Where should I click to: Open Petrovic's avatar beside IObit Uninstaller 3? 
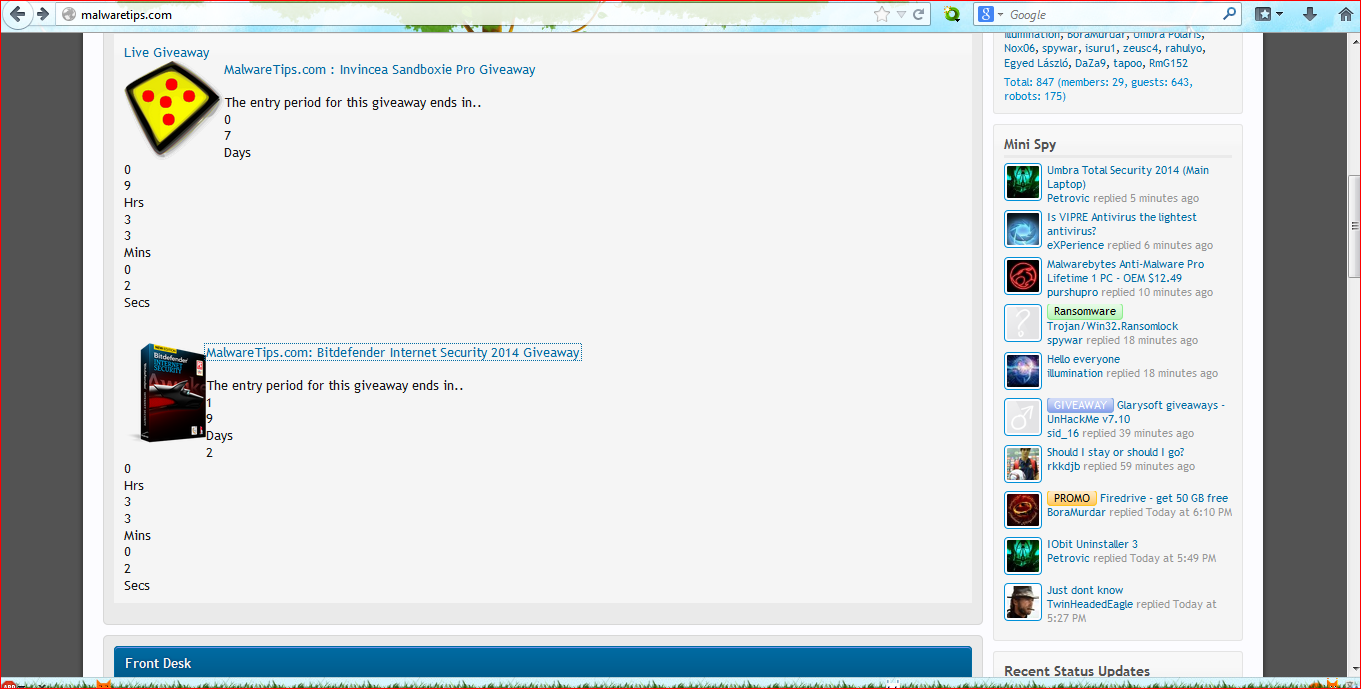point(1023,556)
